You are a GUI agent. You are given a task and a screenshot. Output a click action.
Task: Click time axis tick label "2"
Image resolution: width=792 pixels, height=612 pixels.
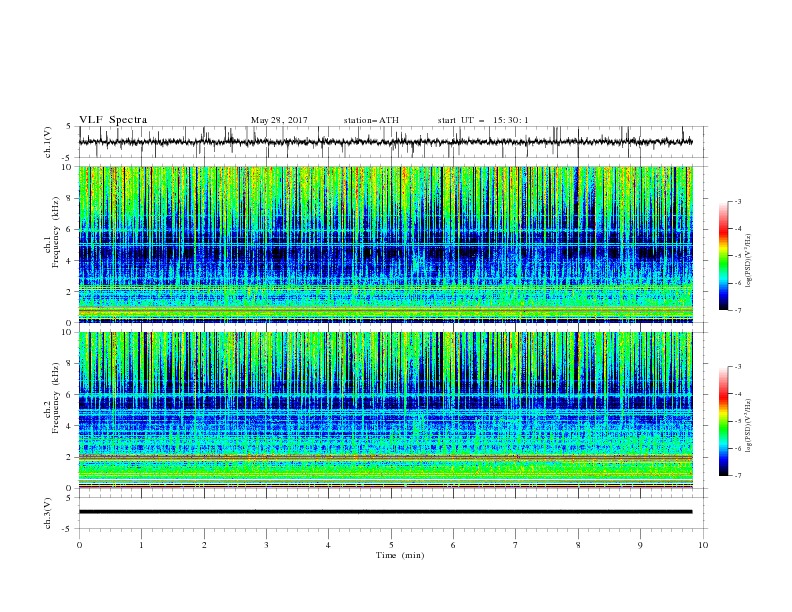click(x=204, y=545)
